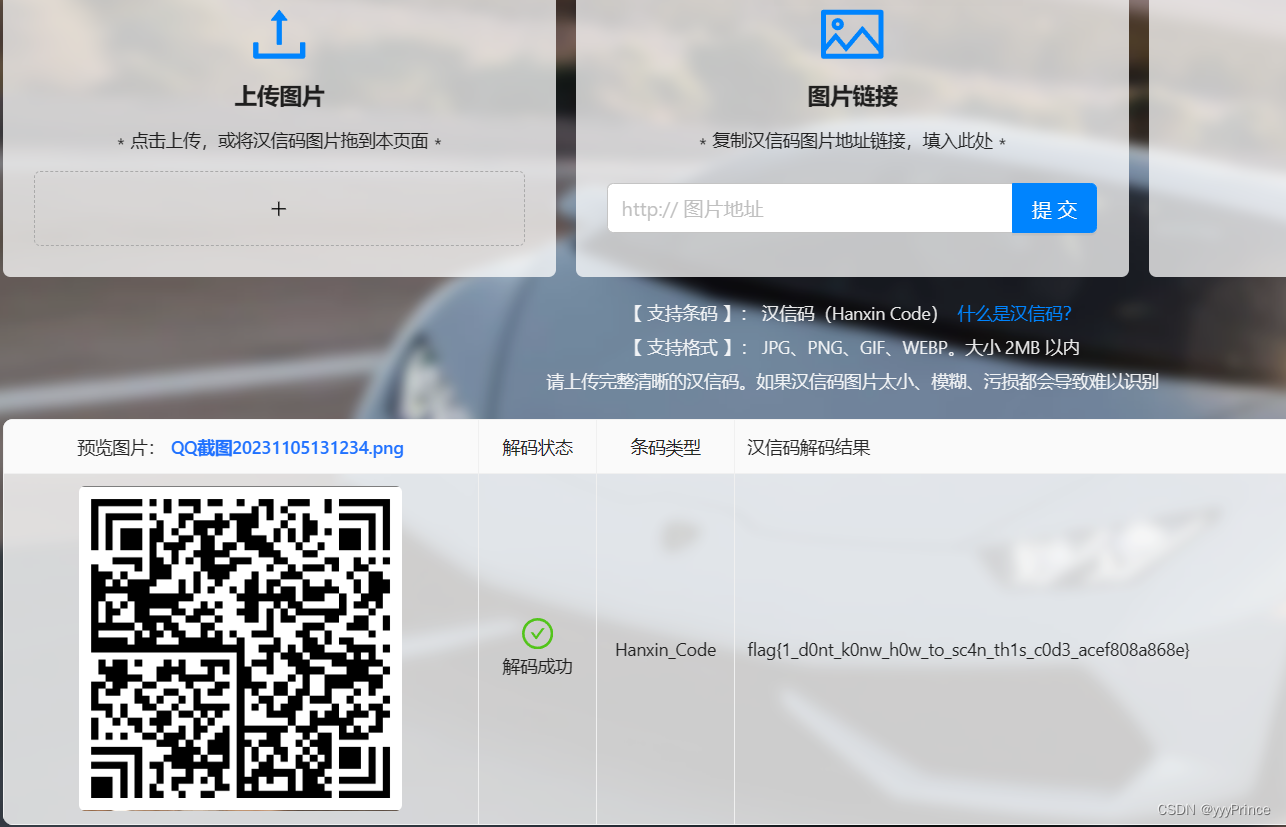Click the Hanxin code preview thumbnail
The width and height of the screenshot is (1286, 827).
(x=240, y=648)
